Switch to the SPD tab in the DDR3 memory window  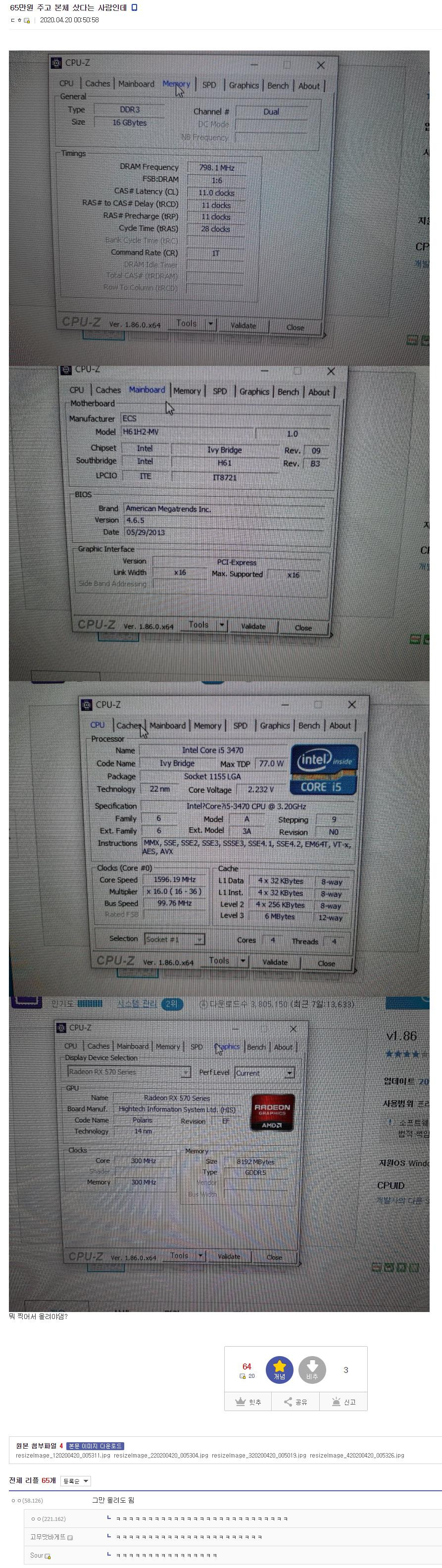209,85
